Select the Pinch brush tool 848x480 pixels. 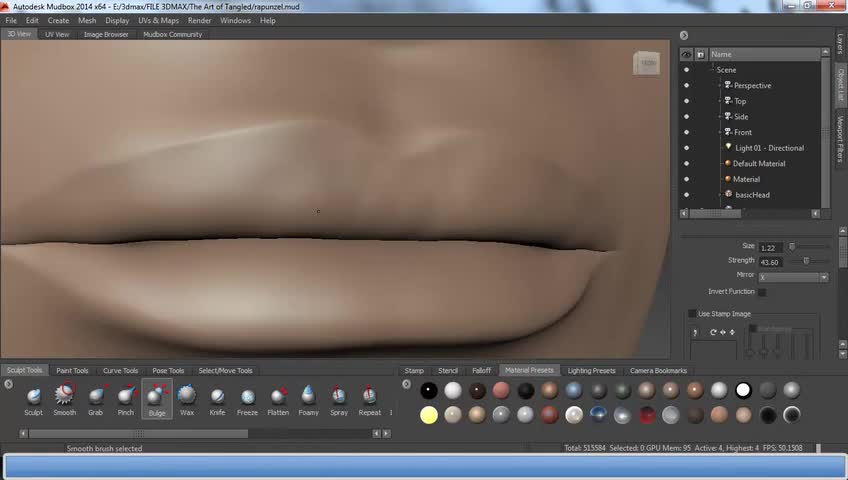pos(125,401)
